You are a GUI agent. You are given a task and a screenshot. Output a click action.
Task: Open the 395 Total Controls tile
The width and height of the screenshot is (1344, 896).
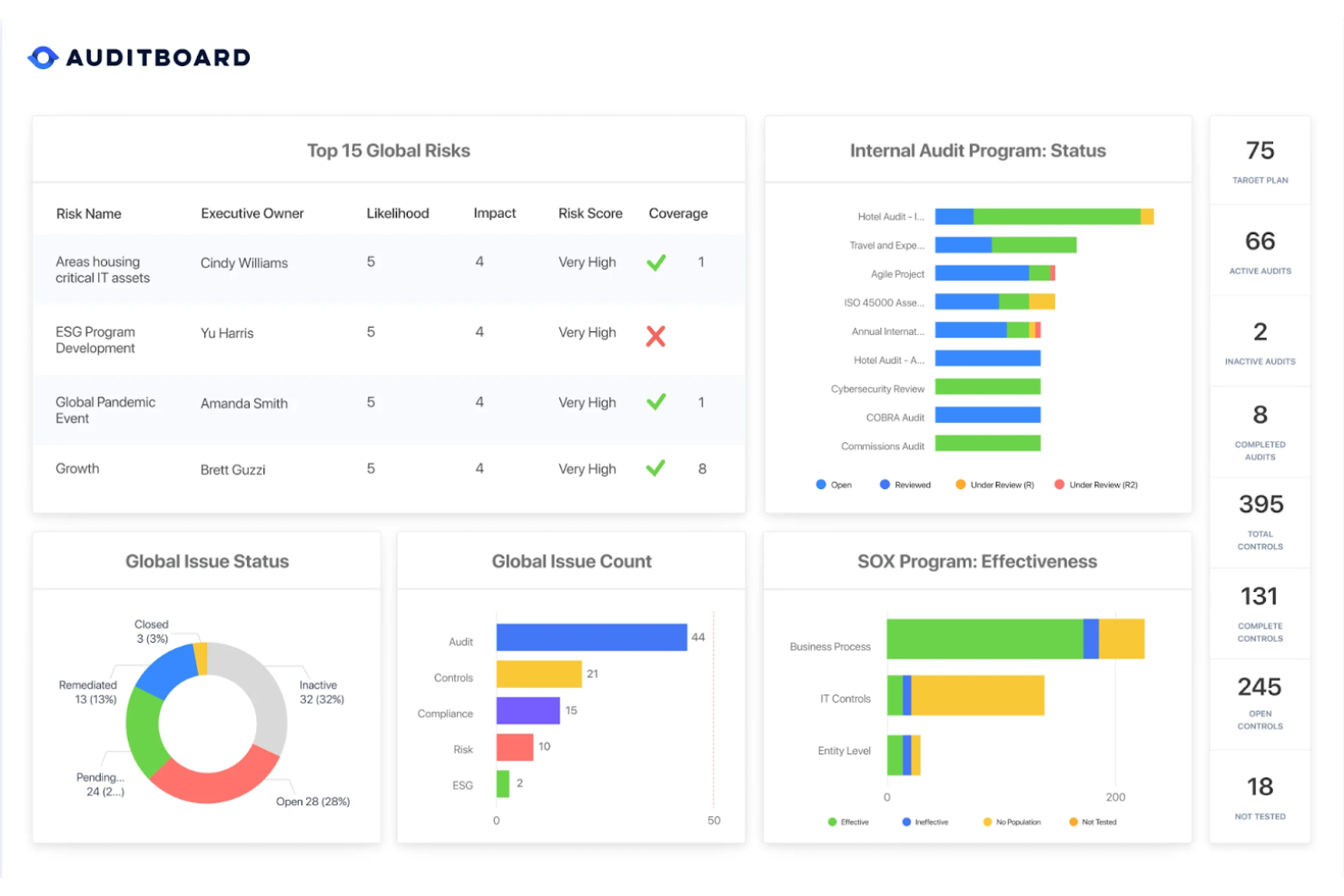(x=1260, y=523)
